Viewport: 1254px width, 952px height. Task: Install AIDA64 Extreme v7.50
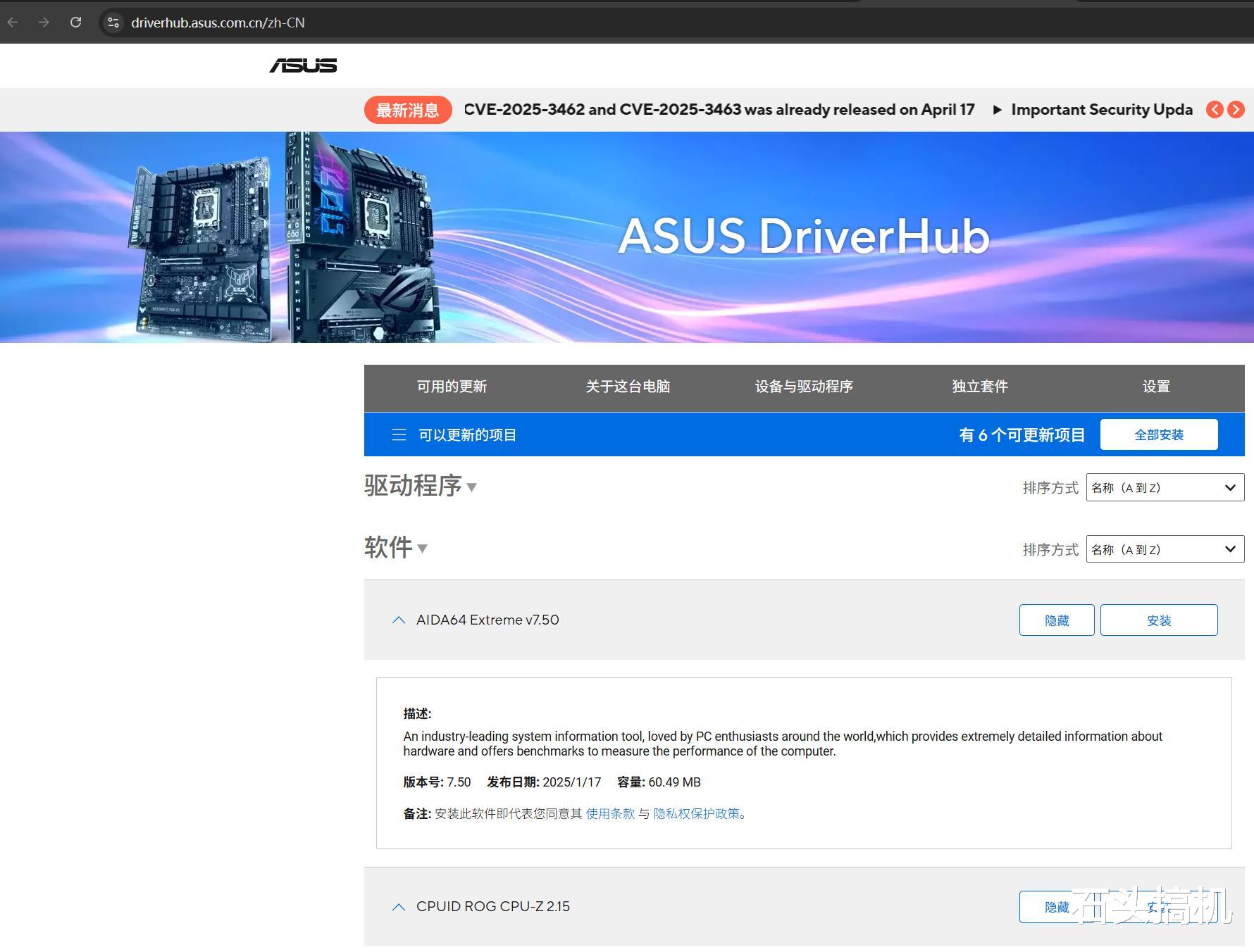click(1159, 620)
